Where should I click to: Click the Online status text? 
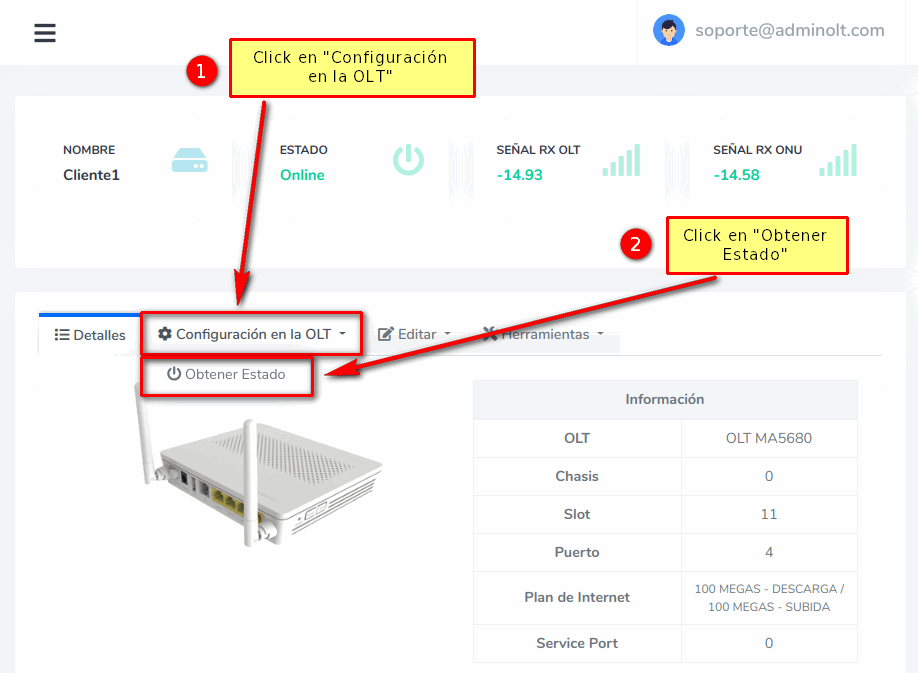(x=302, y=175)
